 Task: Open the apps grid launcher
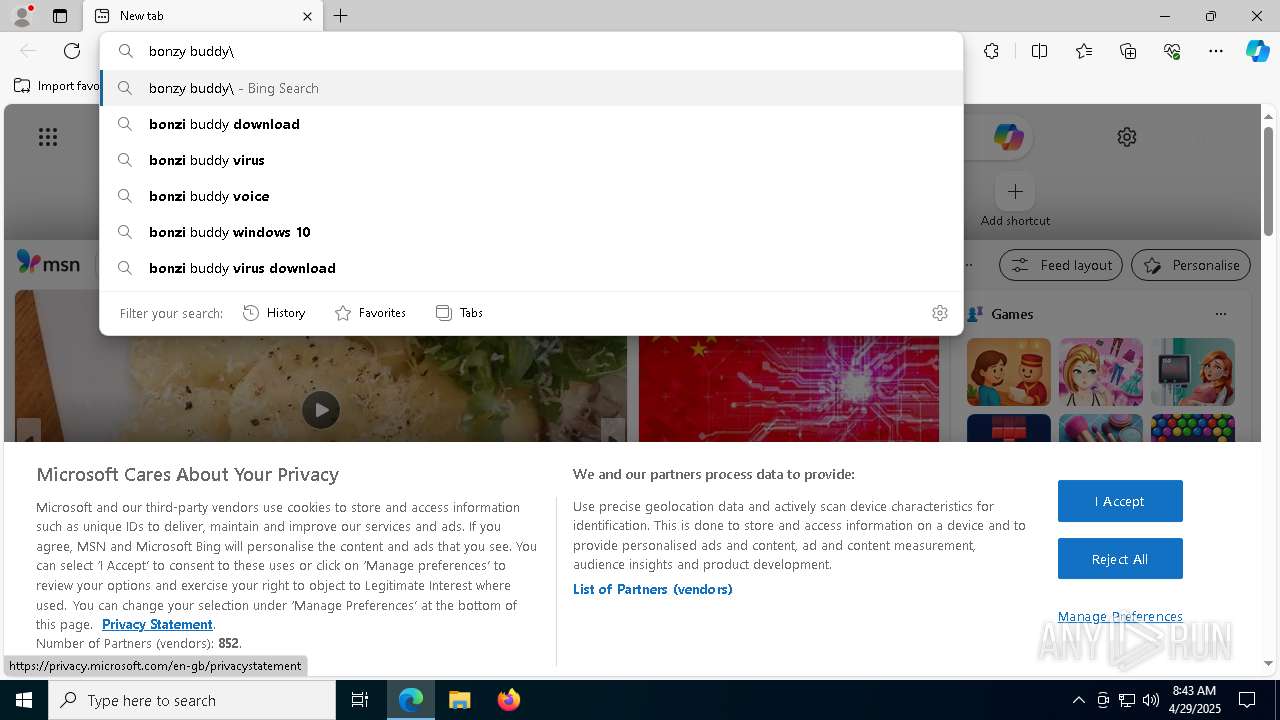(x=48, y=137)
